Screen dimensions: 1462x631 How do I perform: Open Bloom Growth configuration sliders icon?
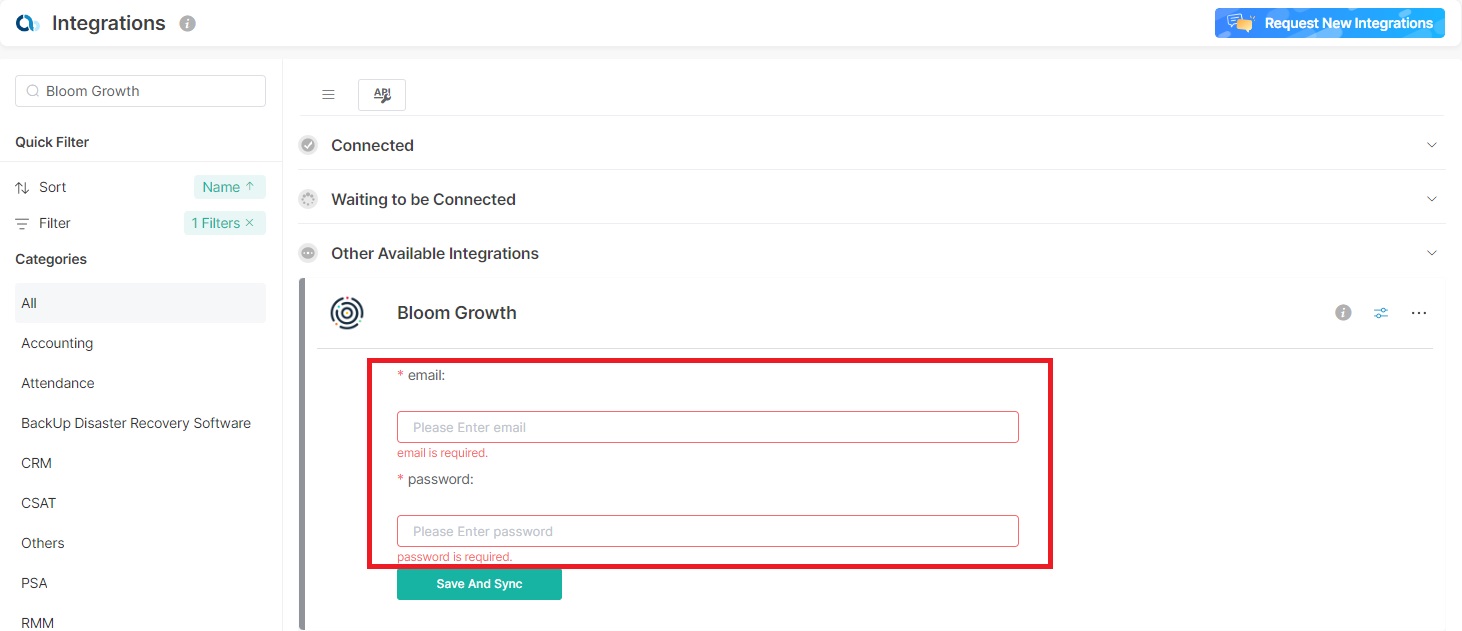click(1381, 313)
